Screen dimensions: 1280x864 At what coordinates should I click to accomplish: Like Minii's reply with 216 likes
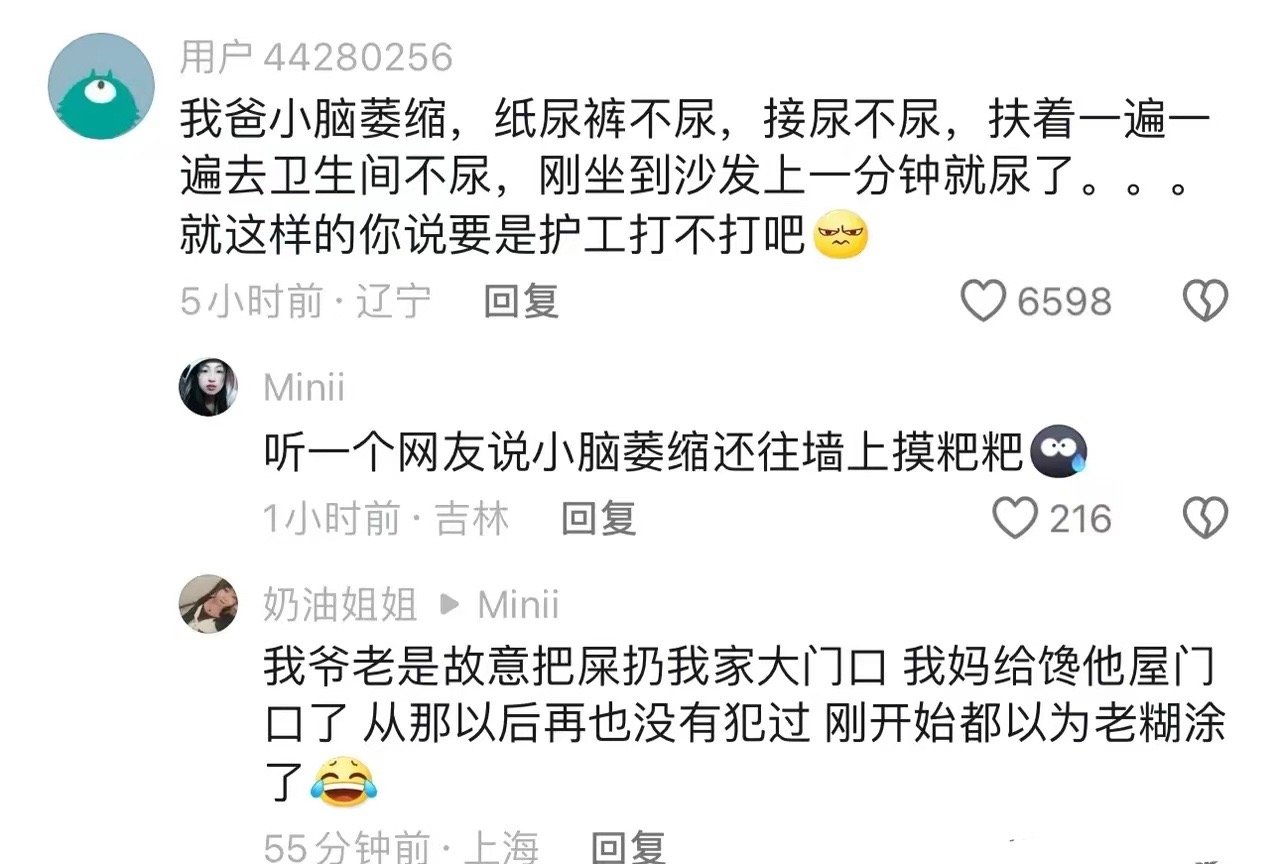[1014, 518]
